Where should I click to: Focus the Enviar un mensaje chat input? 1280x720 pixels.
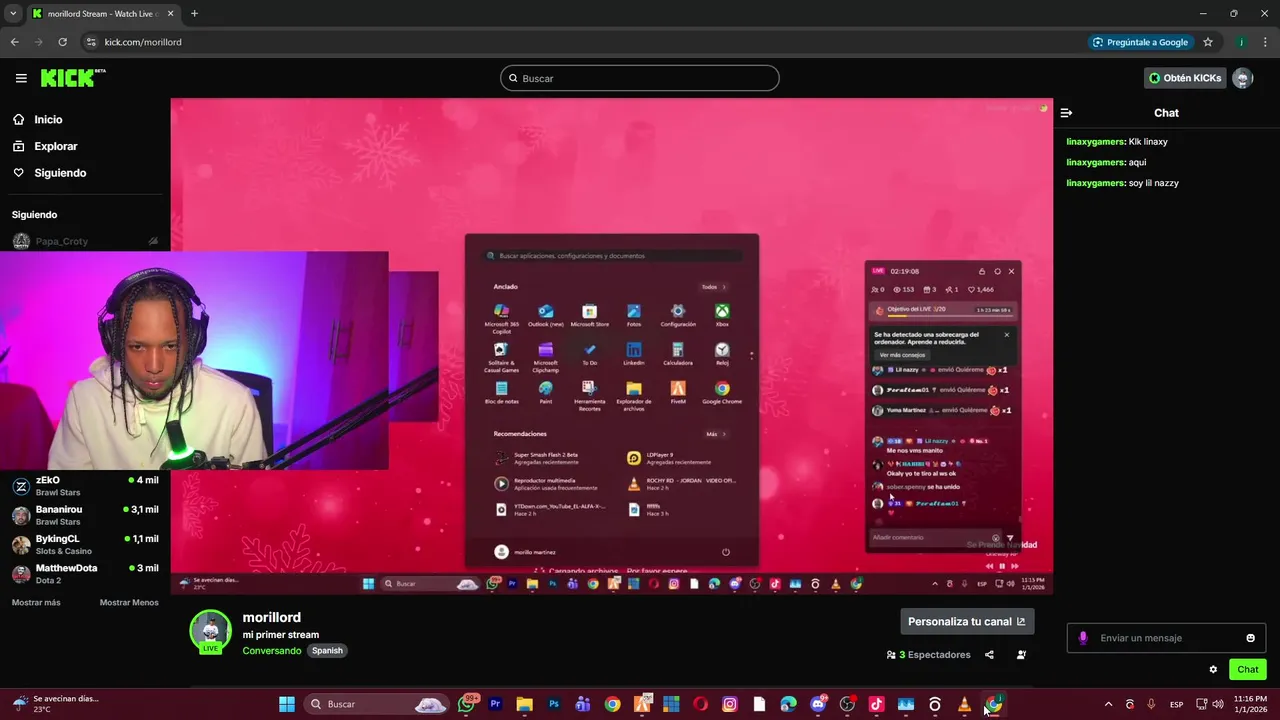1166,638
